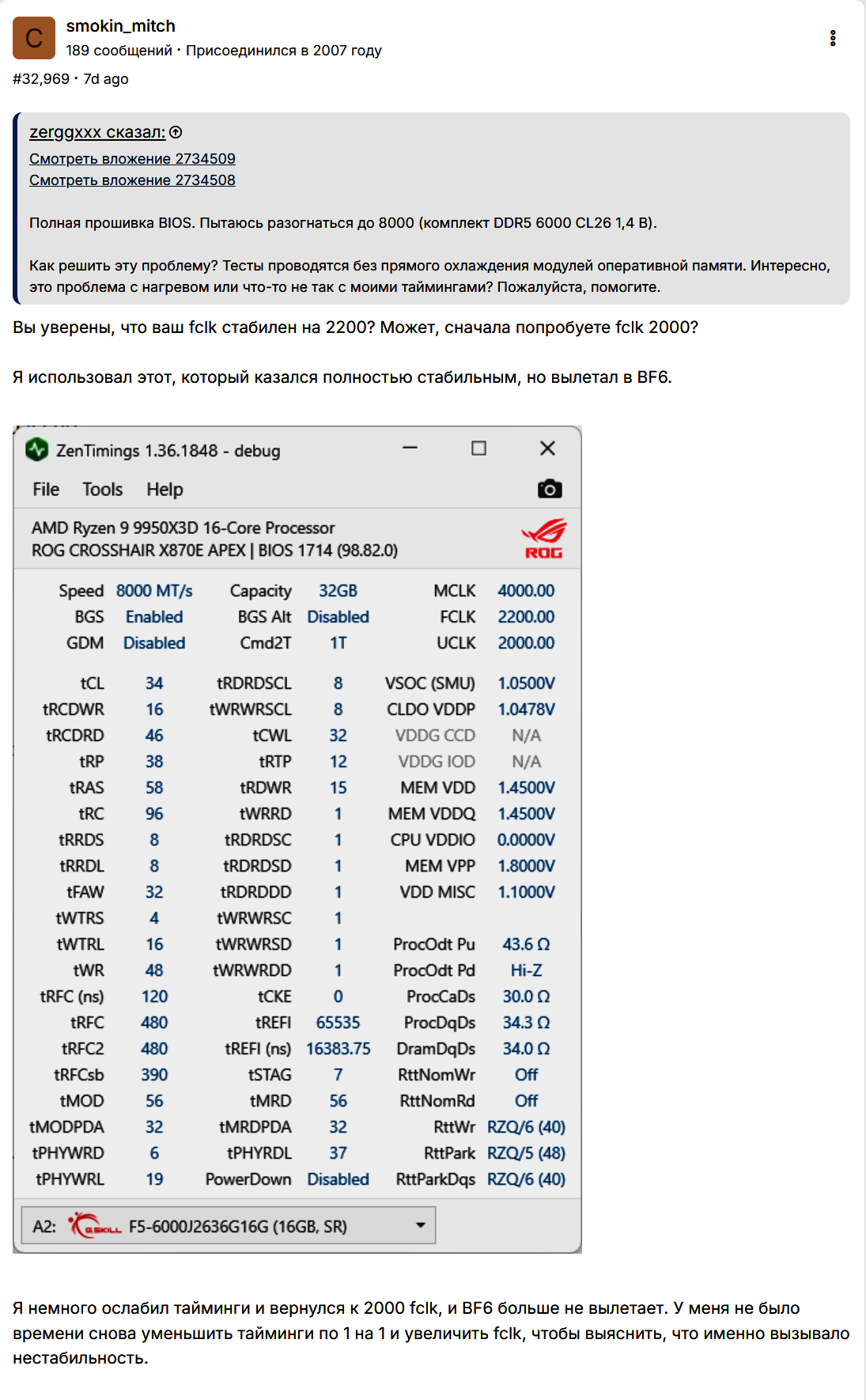
Task: Click the BGS Enabled value
Action: point(154,617)
